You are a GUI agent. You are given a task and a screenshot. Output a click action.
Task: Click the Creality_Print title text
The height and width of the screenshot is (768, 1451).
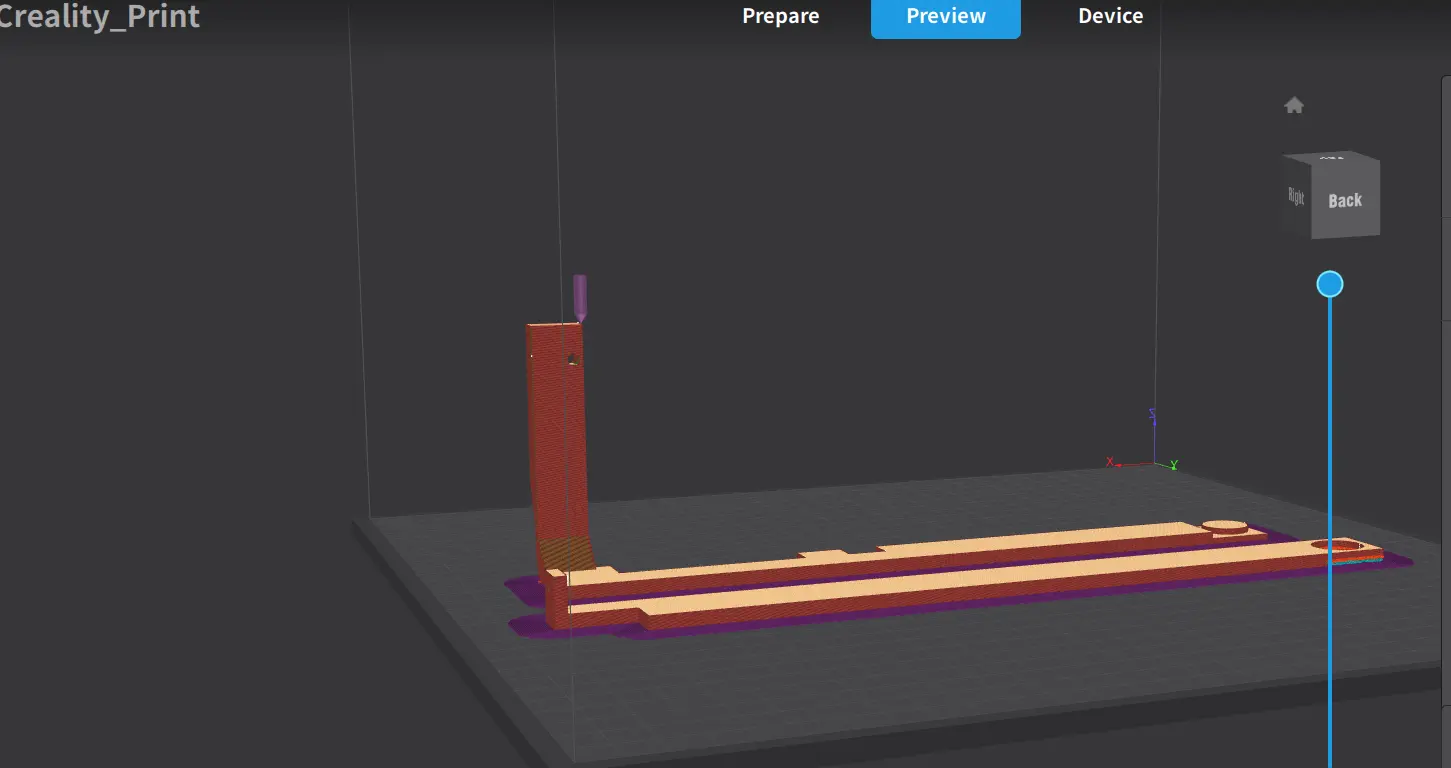100,17
